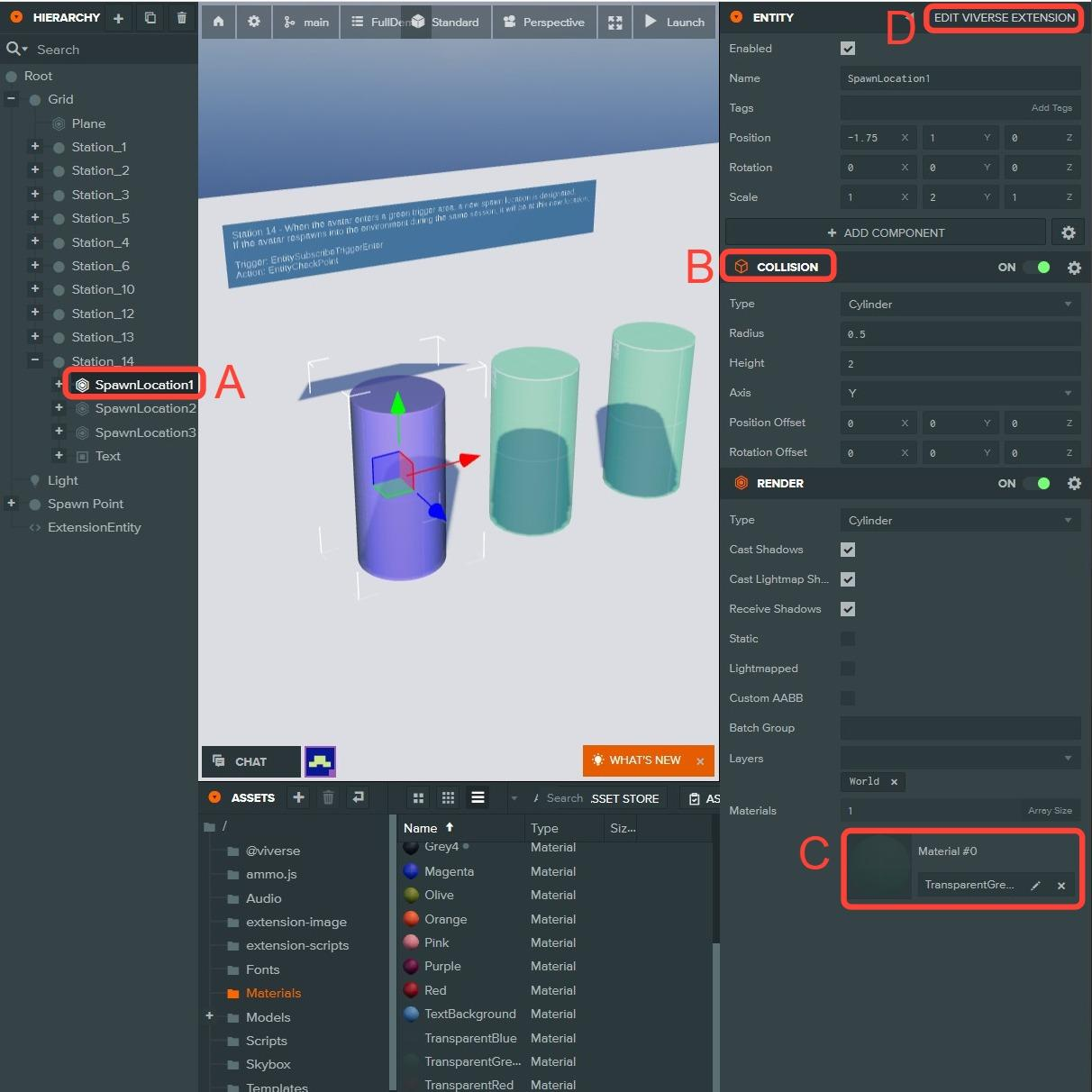This screenshot has width=1092, height=1092.
Task: Toggle fullscreen viewport expand icon
Action: click(615, 23)
